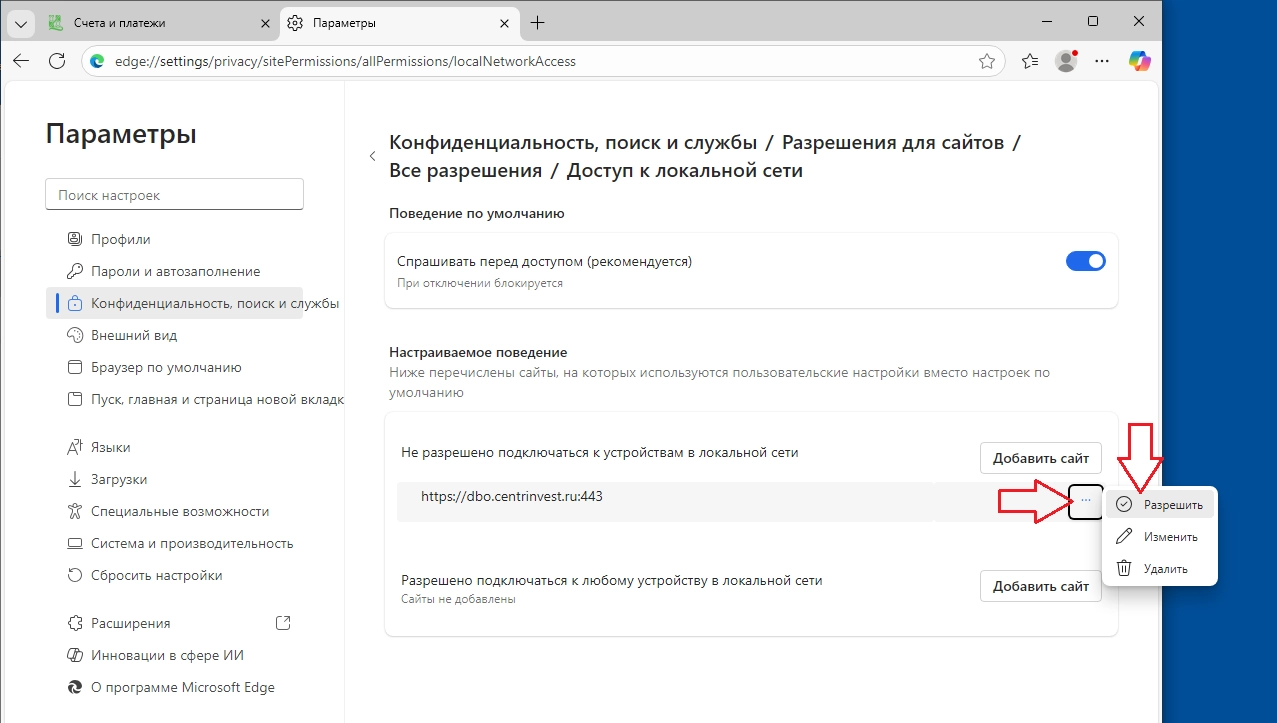The width and height of the screenshot is (1277, 723).
Task: Click the three-dot menu beside dbo.centrinvest.ru
Action: [x=1086, y=500]
